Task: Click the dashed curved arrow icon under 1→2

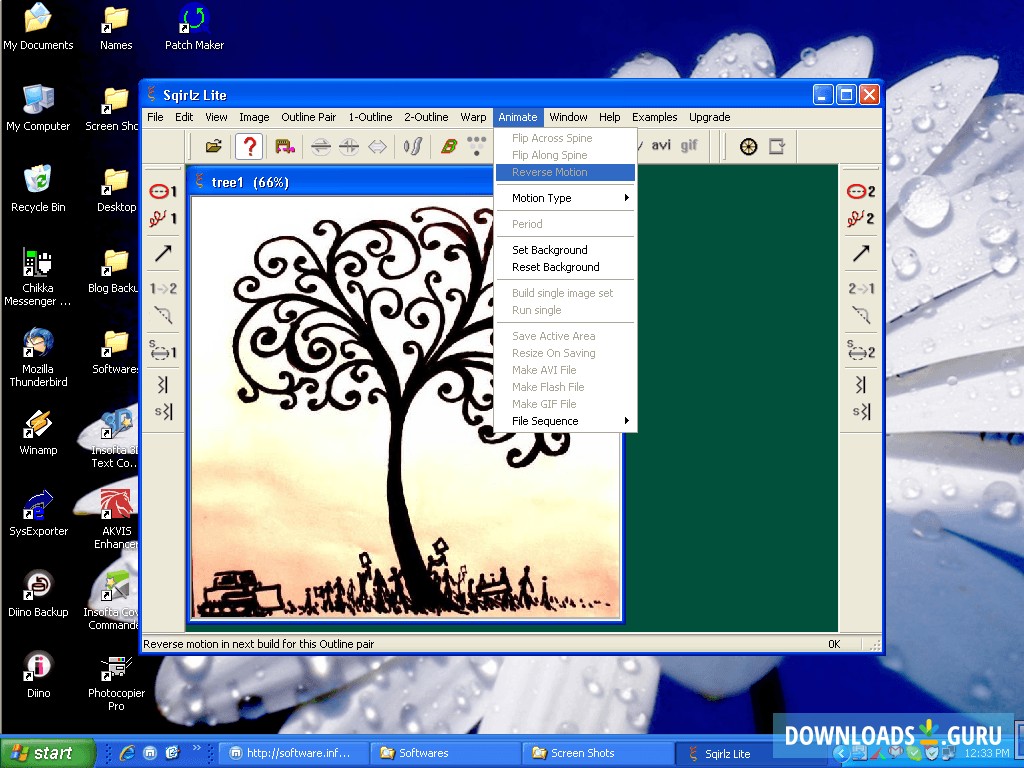Action: [x=163, y=315]
